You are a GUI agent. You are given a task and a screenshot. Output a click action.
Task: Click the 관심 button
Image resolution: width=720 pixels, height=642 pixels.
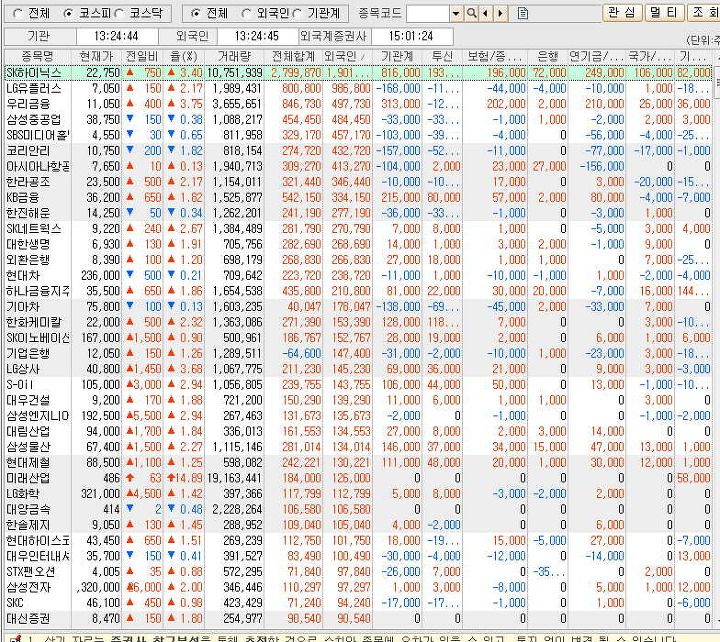pos(622,12)
